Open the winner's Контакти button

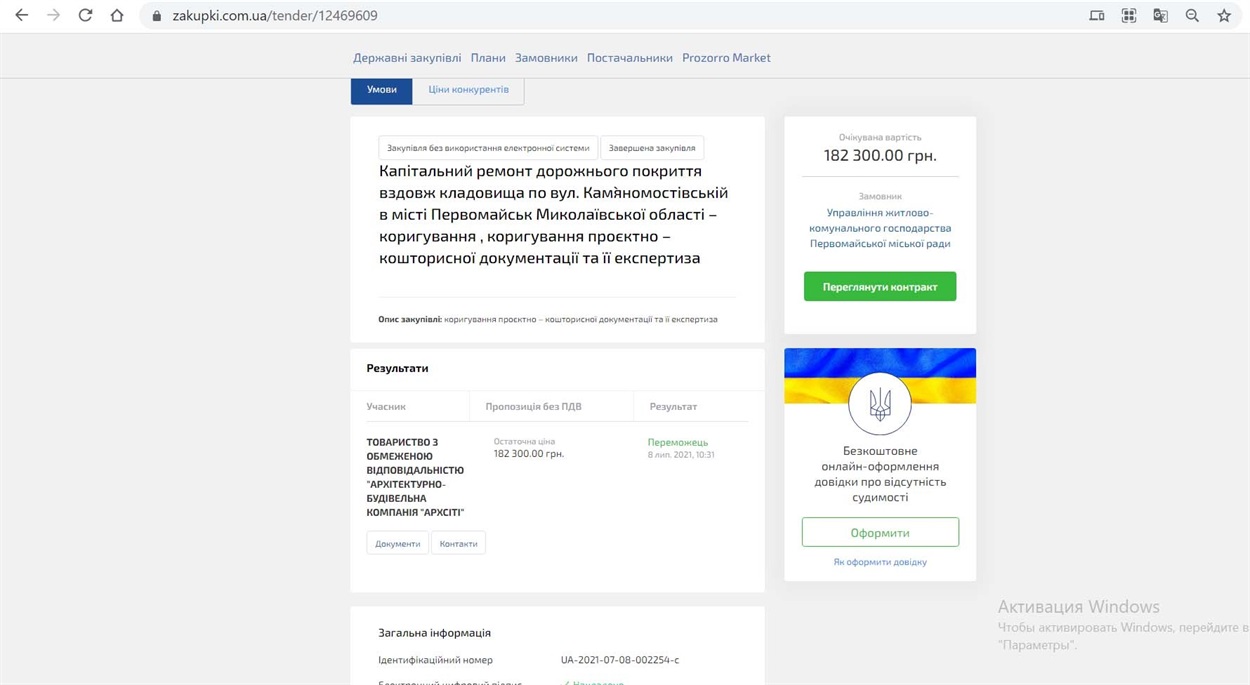click(x=458, y=544)
